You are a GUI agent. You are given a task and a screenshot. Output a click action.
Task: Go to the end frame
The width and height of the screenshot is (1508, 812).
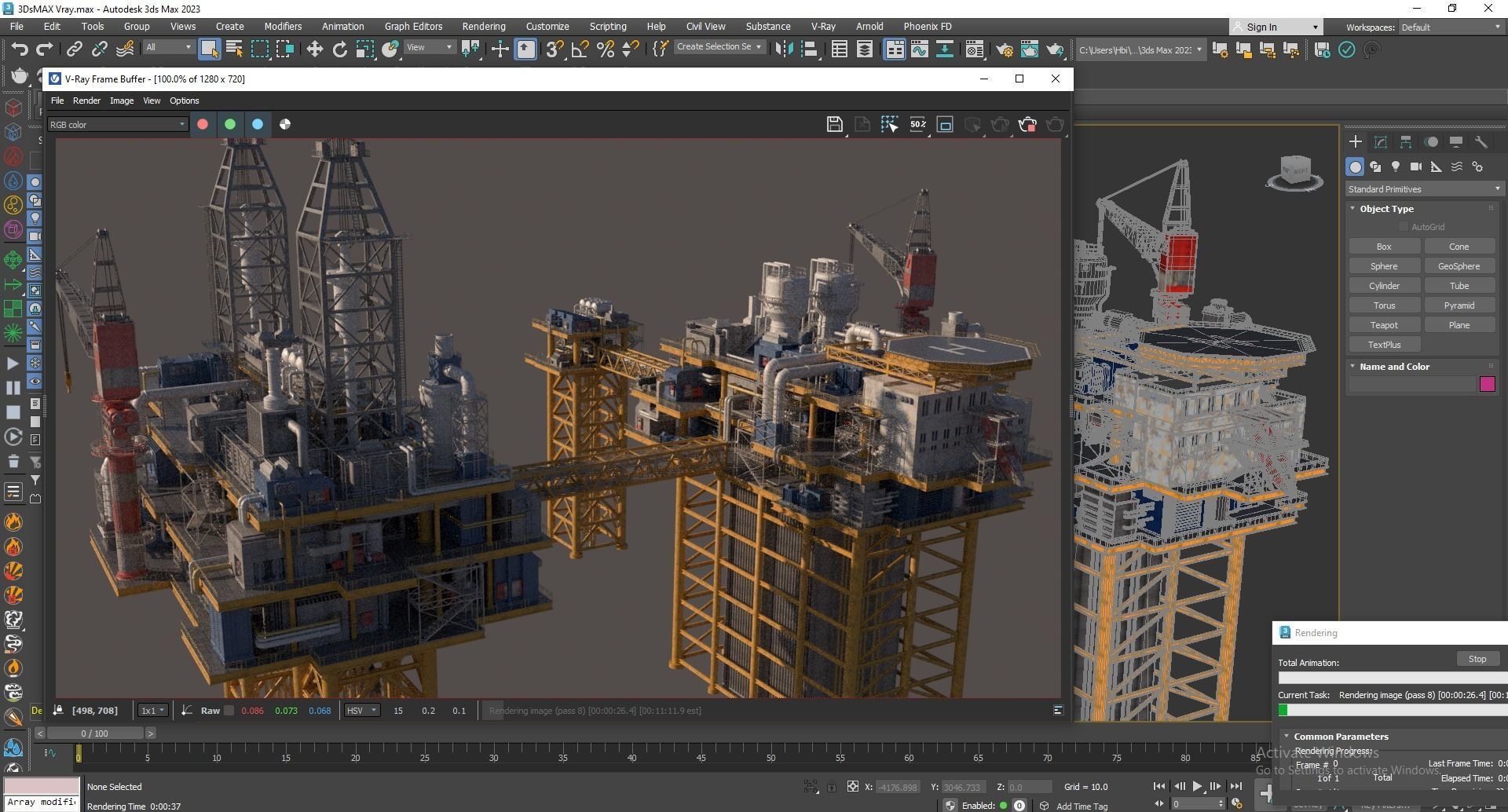pos(1235,786)
